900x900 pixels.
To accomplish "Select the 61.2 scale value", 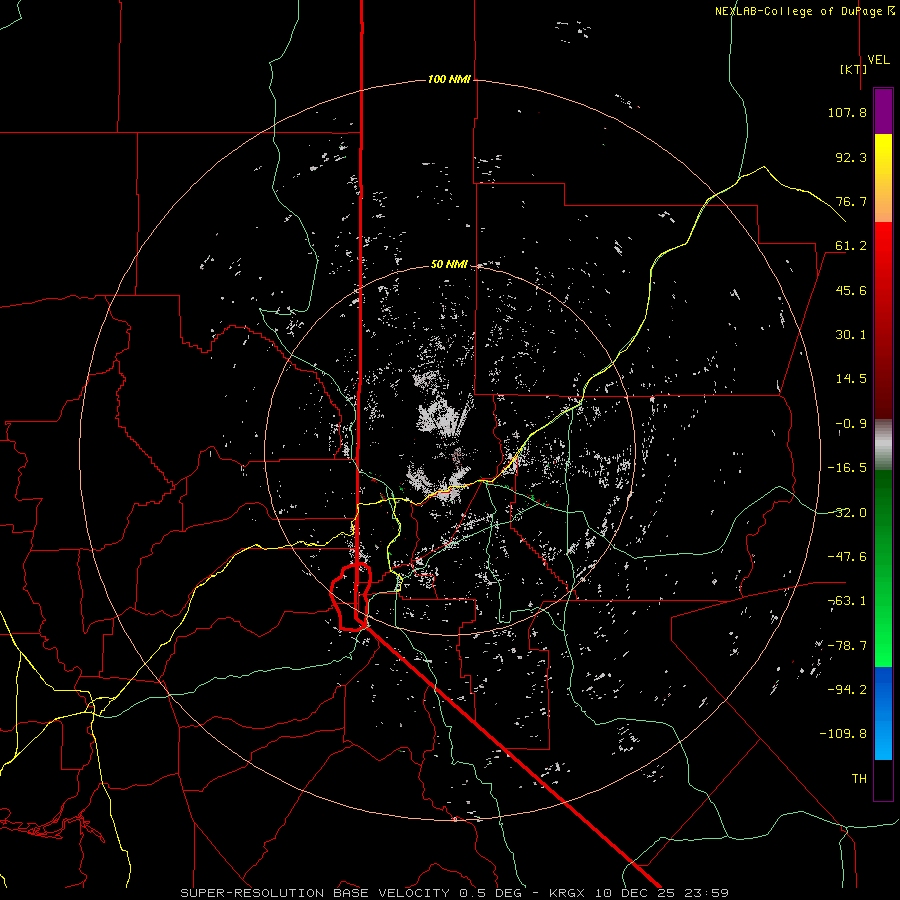I will pos(851,246).
